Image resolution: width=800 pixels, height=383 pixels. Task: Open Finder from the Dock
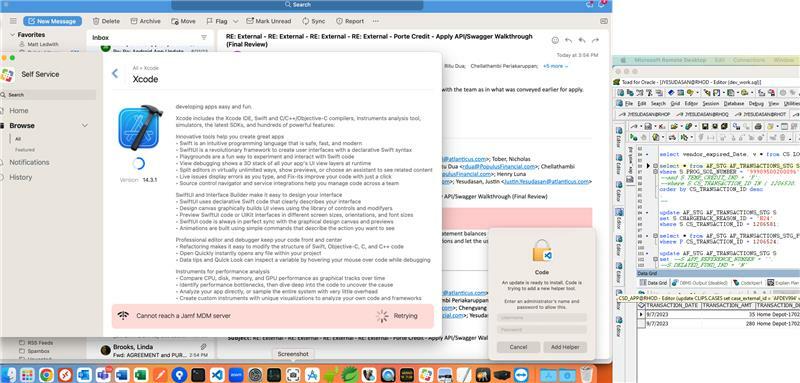(x=8, y=375)
